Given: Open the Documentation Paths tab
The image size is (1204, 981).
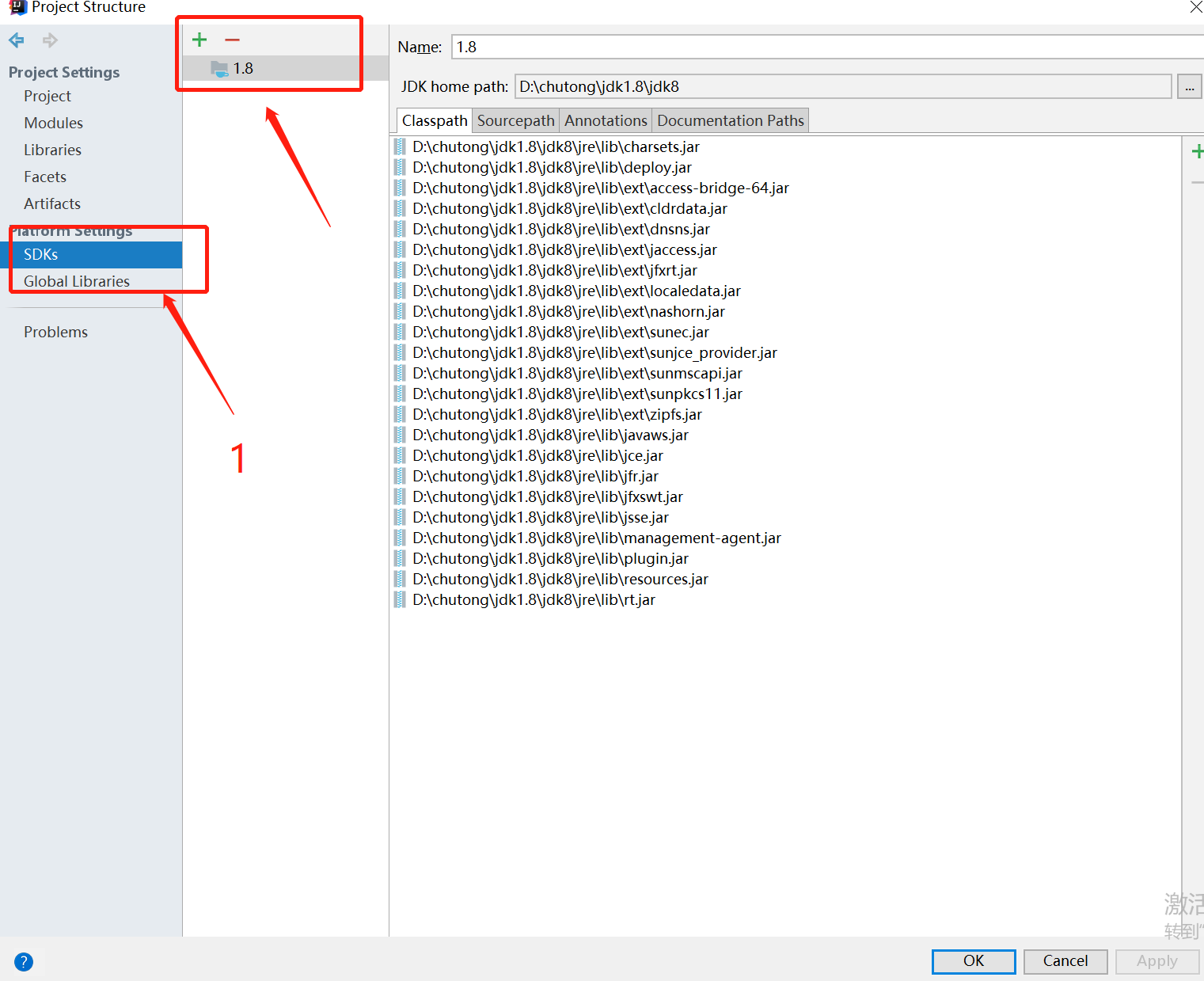Looking at the screenshot, I should (730, 120).
